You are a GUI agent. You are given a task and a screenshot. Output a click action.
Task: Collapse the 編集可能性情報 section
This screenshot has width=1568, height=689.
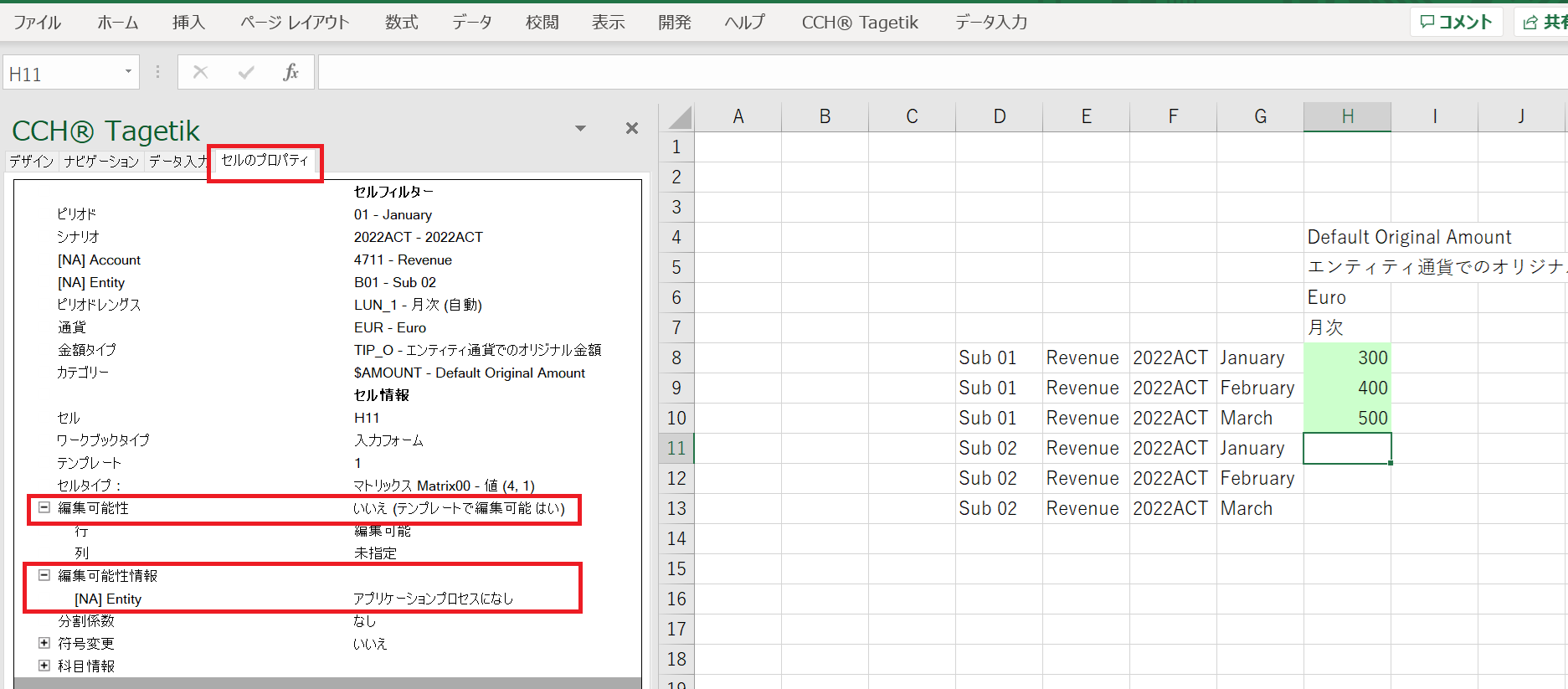click(44, 576)
